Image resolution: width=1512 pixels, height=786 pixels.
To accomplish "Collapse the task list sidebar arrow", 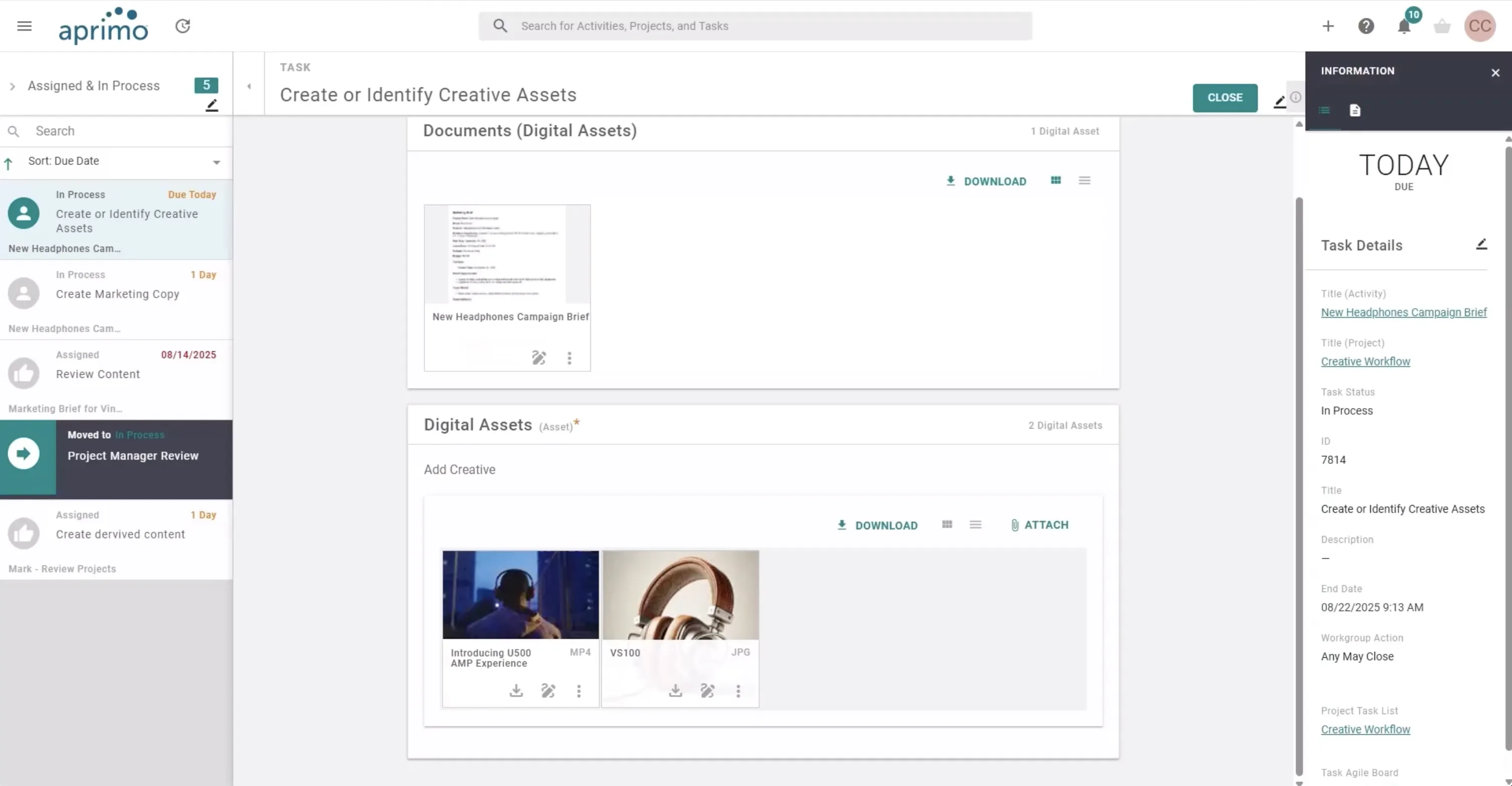I will tap(249, 86).
